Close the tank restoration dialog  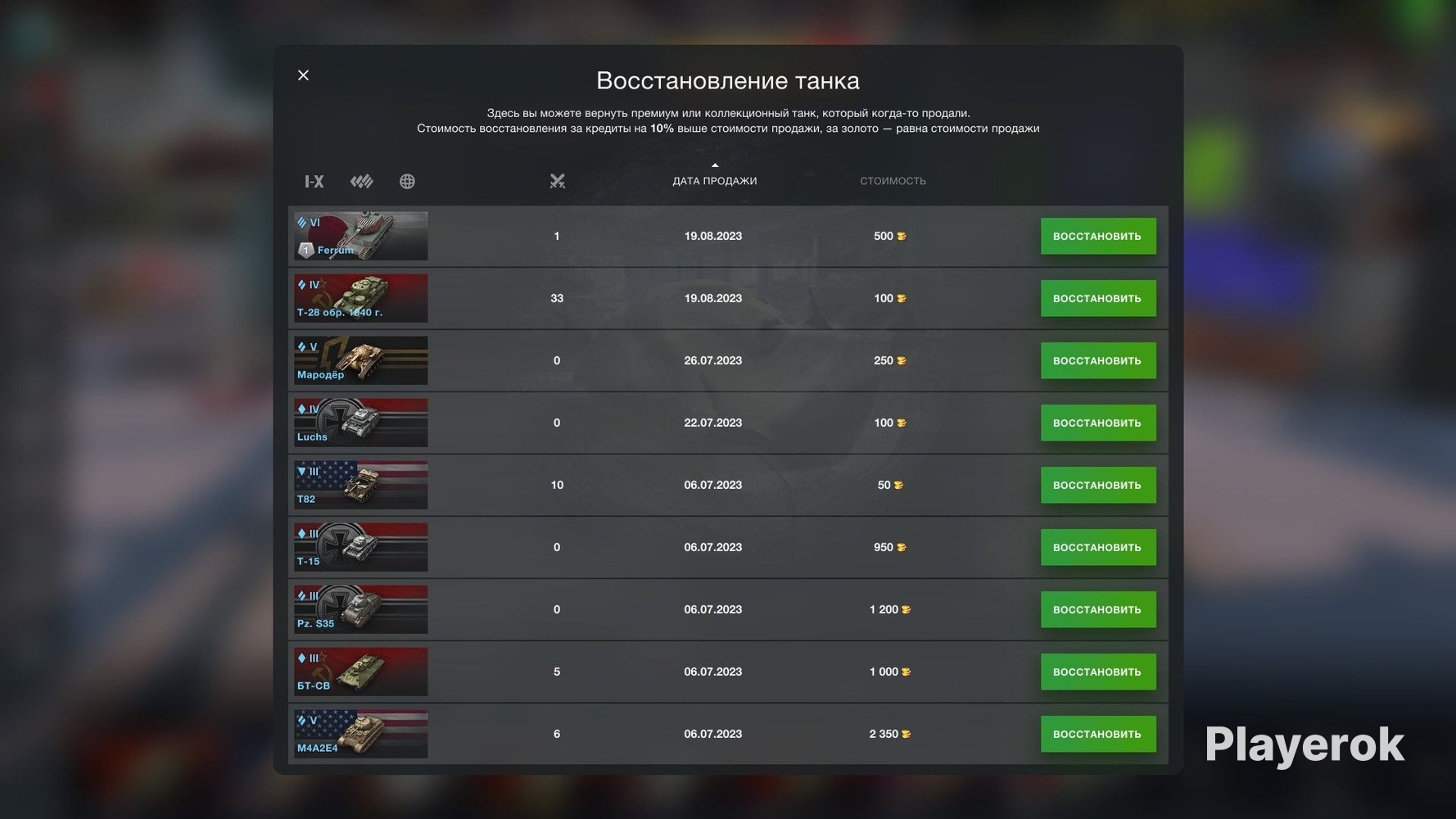pyautogui.click(x=303, y=75)
